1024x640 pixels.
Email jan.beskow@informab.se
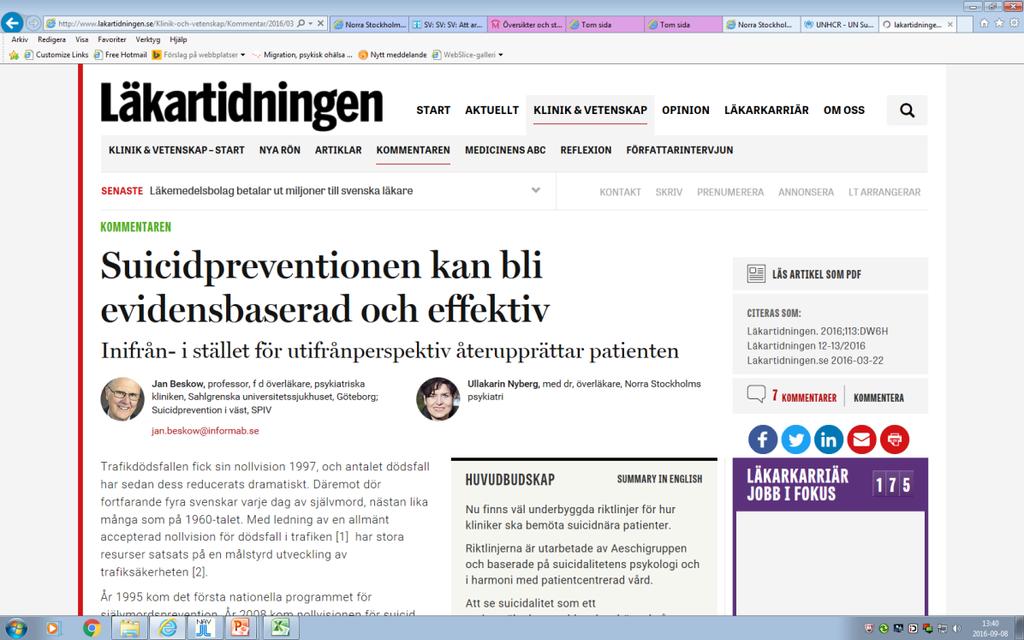205,431
